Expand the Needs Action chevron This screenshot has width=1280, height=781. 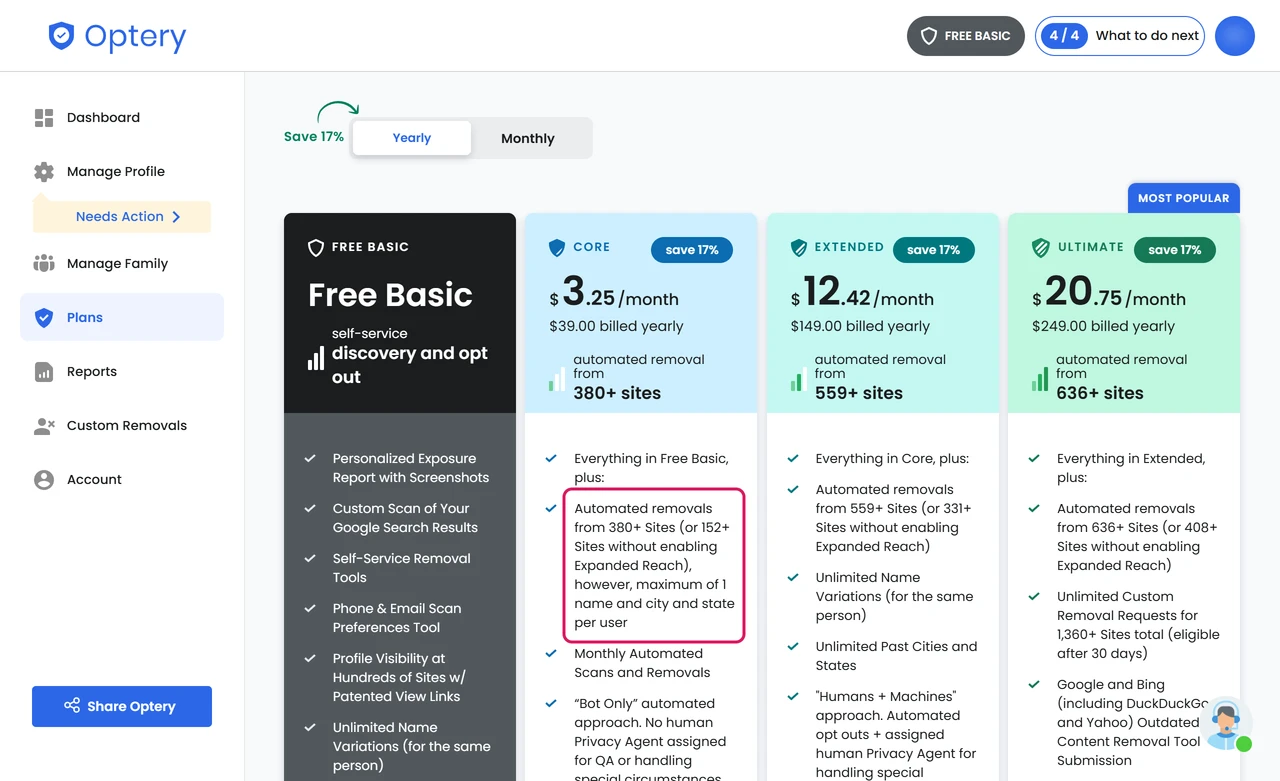click(176, 217)
